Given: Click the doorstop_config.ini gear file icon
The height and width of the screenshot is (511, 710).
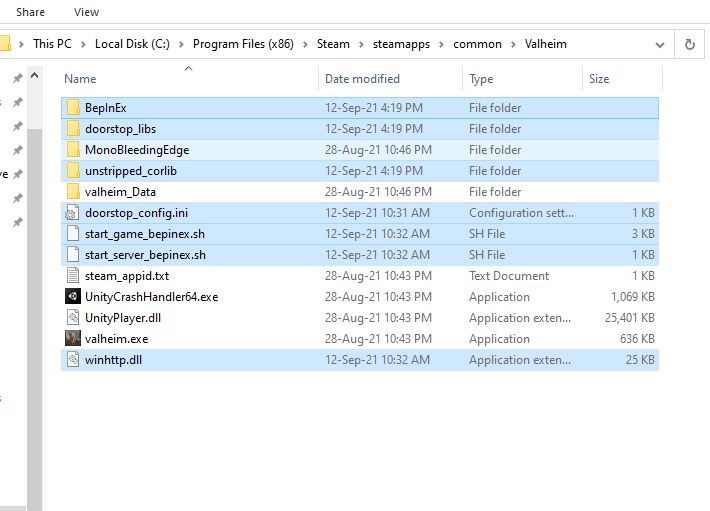Looking at the screenshot, I should 72,213.
